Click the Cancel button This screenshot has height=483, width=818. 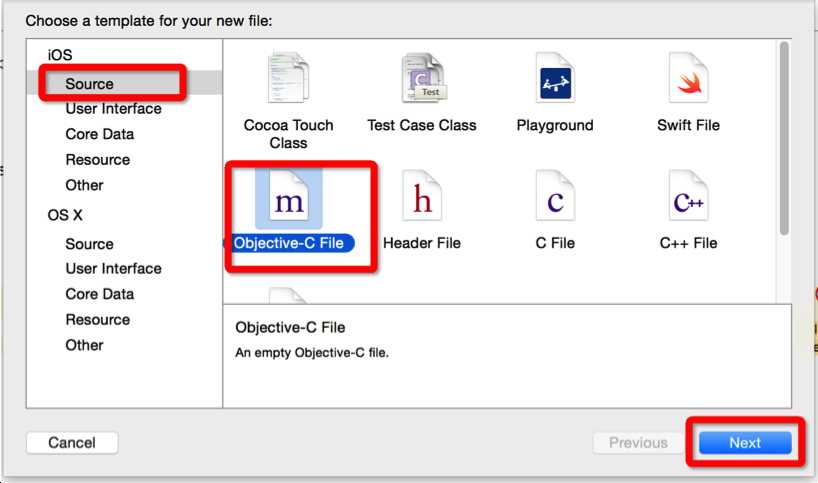click(72, 443)
